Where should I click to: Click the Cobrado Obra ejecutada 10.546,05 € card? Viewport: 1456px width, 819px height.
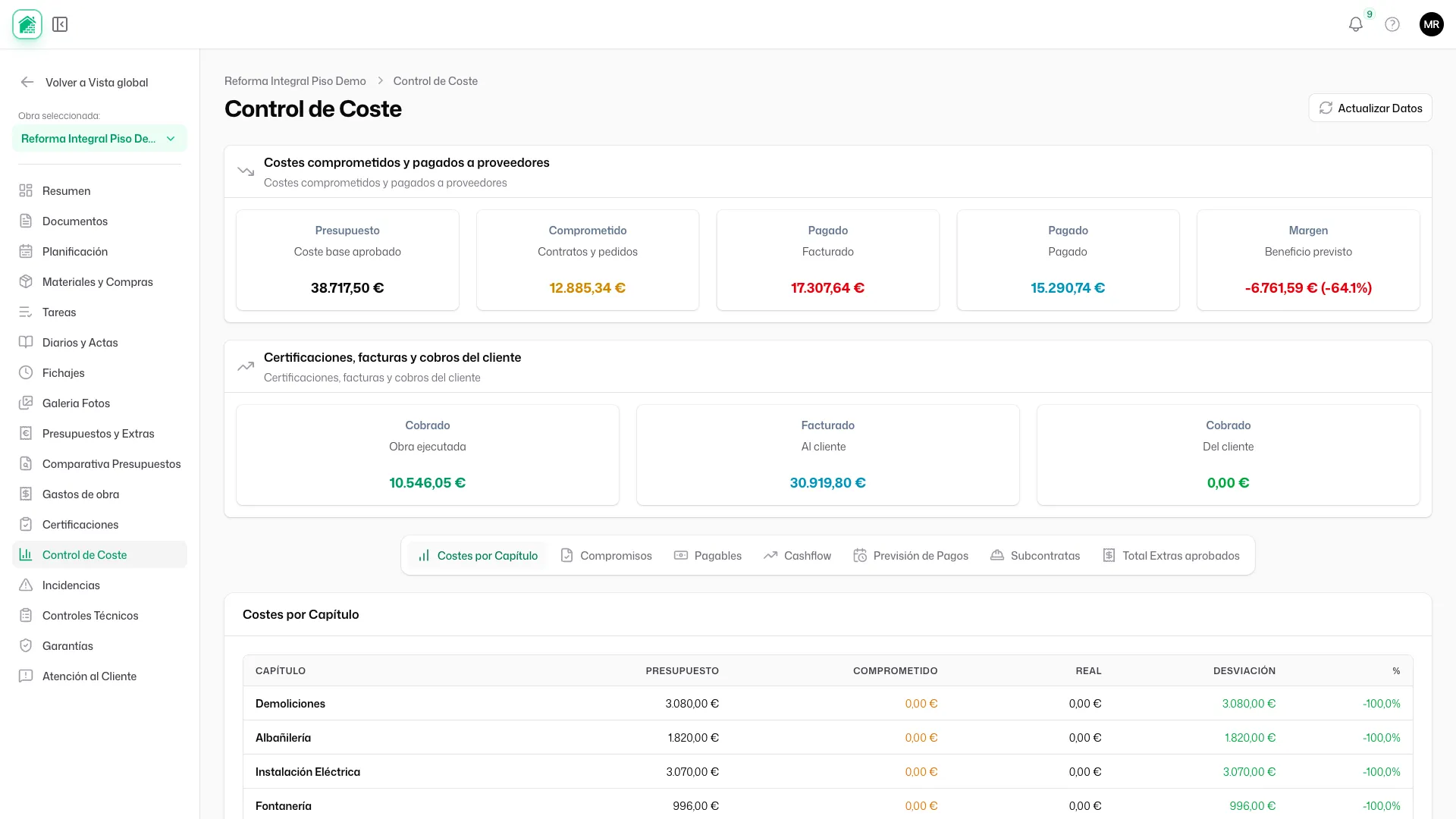pyautogui.click(x=428, y=455)
